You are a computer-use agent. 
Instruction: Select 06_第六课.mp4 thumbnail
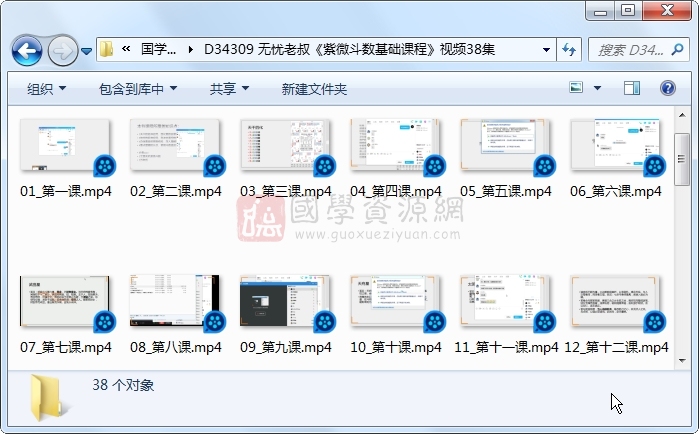(615, 144)
